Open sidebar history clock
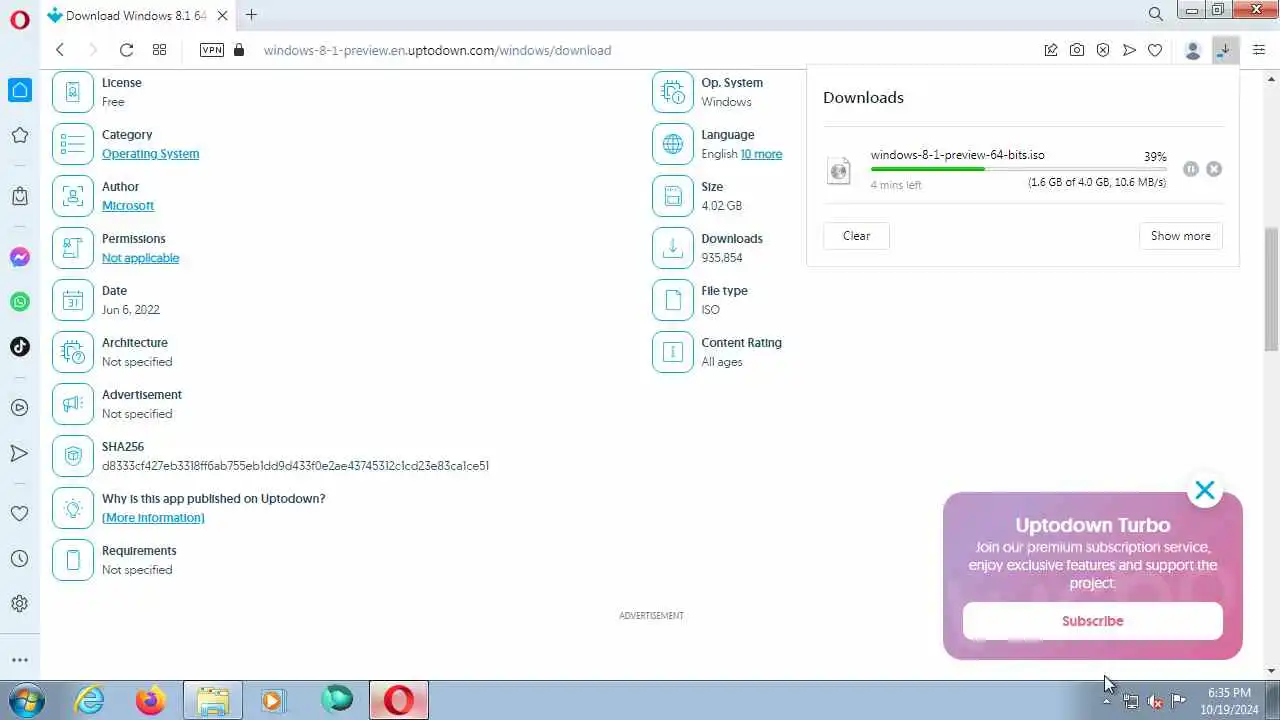 (20, 559)
